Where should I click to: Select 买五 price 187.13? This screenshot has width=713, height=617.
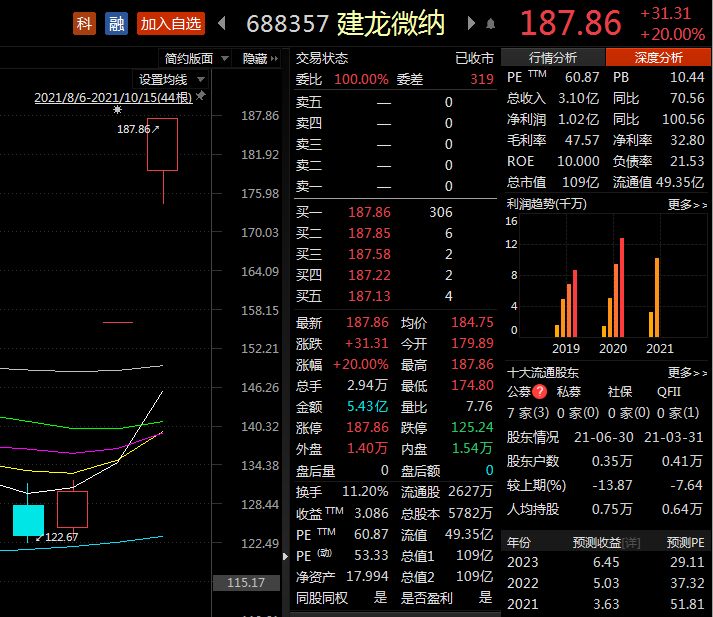pyautogui.click(x=369, y=296)
